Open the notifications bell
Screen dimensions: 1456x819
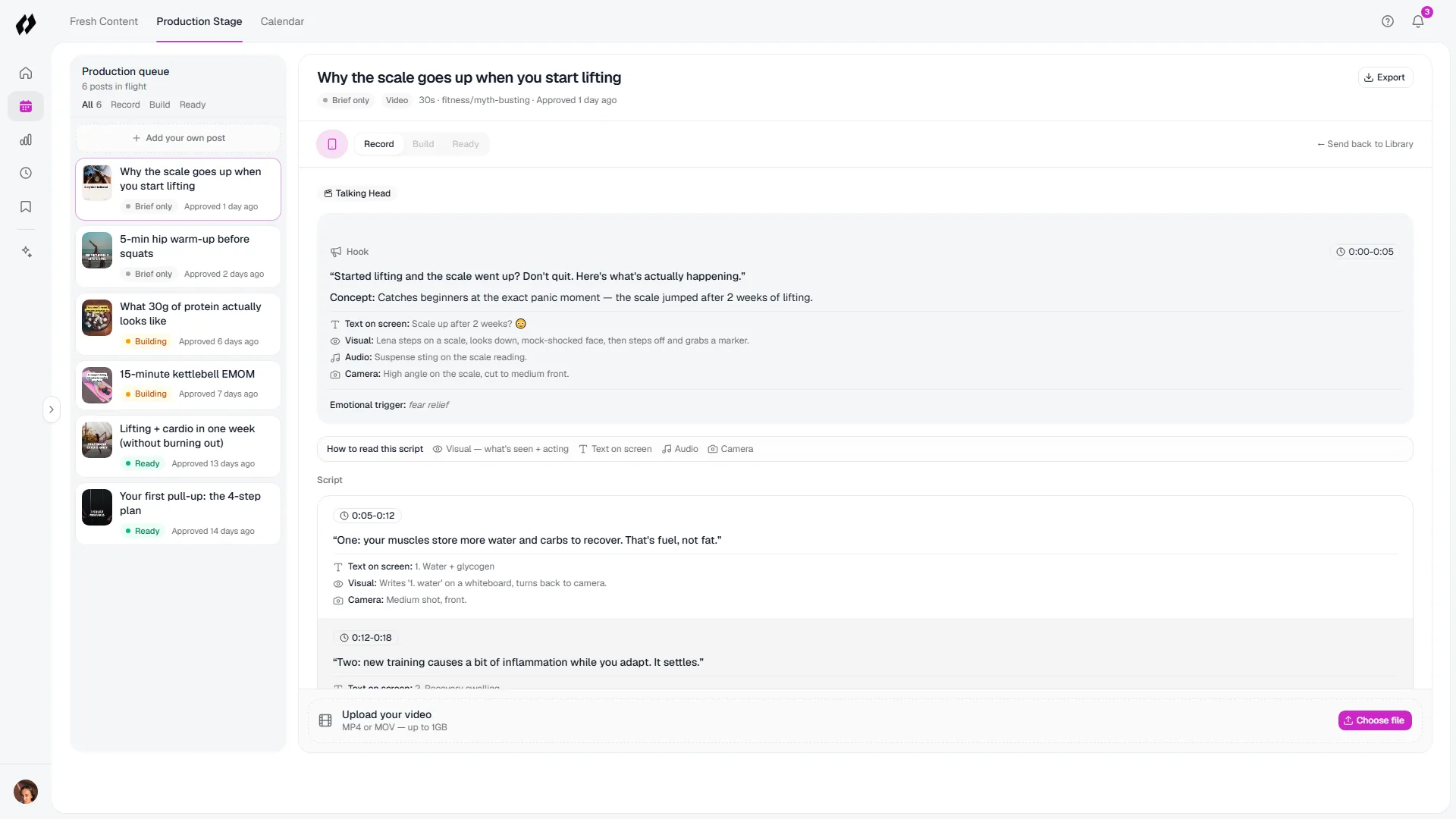click(x=1417, y=21)
